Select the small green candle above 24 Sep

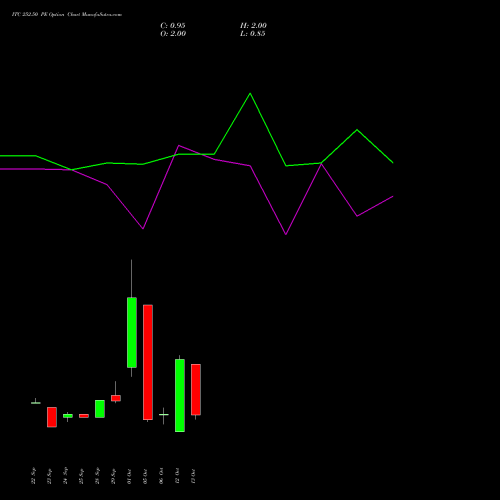(68, 416)
